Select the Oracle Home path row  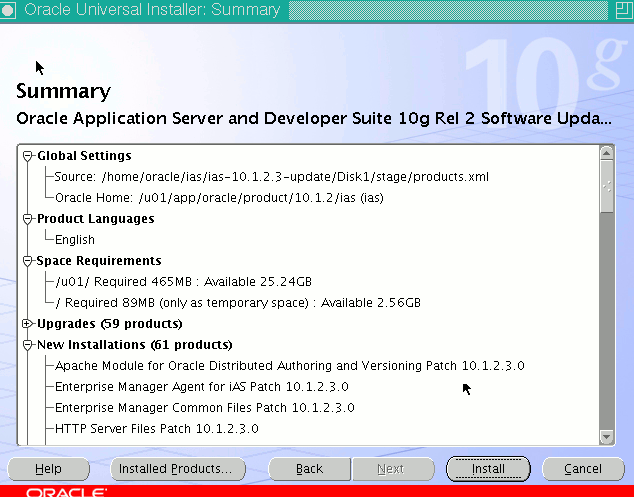(x=219, y=198)
